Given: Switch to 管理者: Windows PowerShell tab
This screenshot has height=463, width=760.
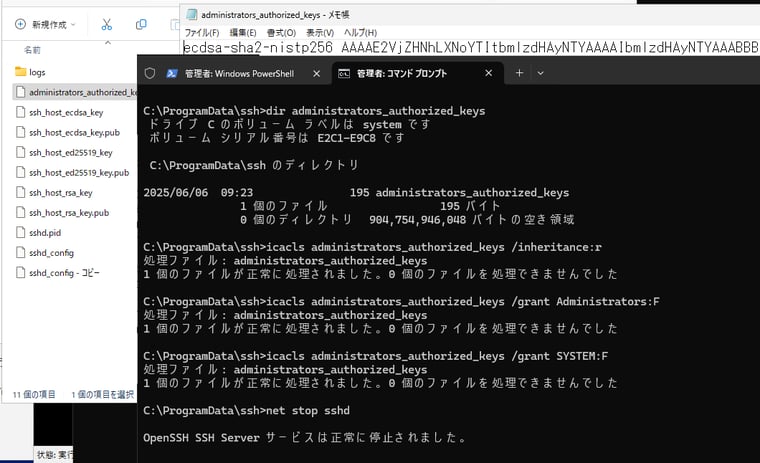Looking at the screenshot, I should point(239,74).
